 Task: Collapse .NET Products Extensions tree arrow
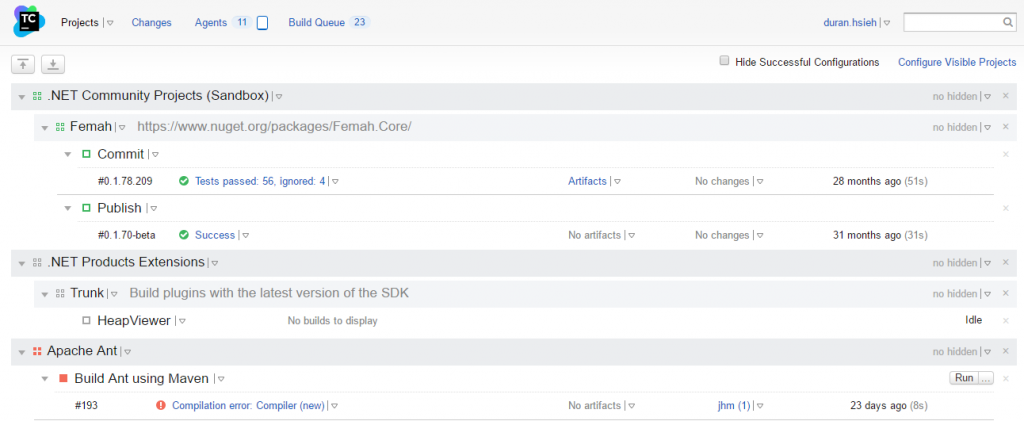[x=22, y=264]
